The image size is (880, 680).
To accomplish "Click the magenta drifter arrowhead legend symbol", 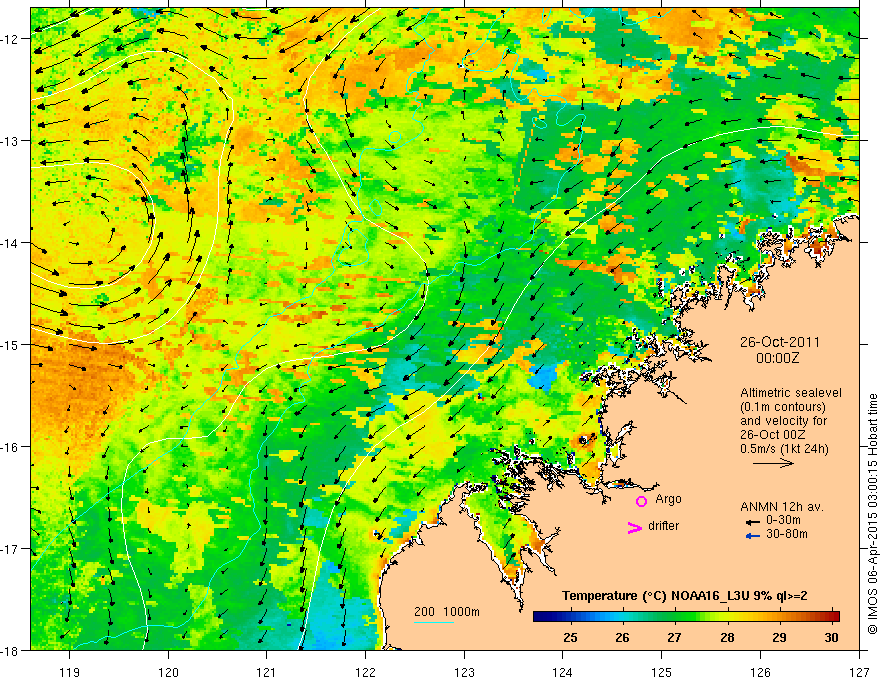I will (634, 527).
